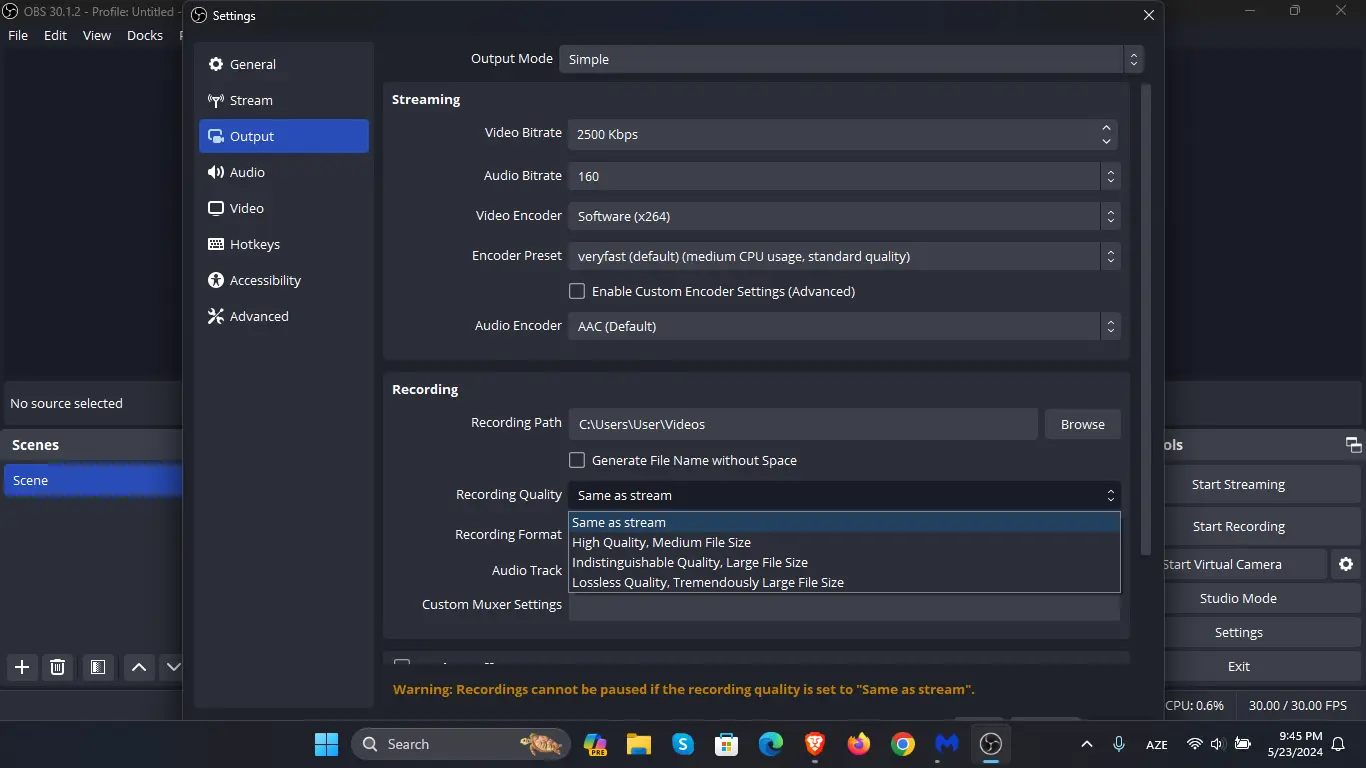
Task: Browse for a recording path folder
Action: point(1083,424)
